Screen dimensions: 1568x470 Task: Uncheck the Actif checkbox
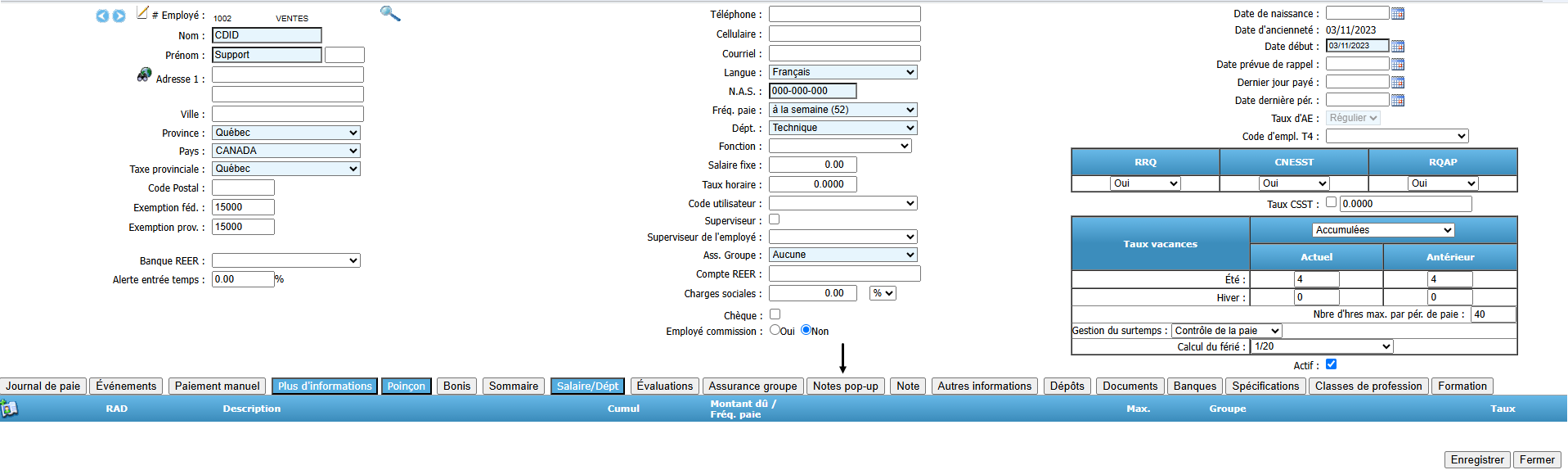pos(1331,364)
